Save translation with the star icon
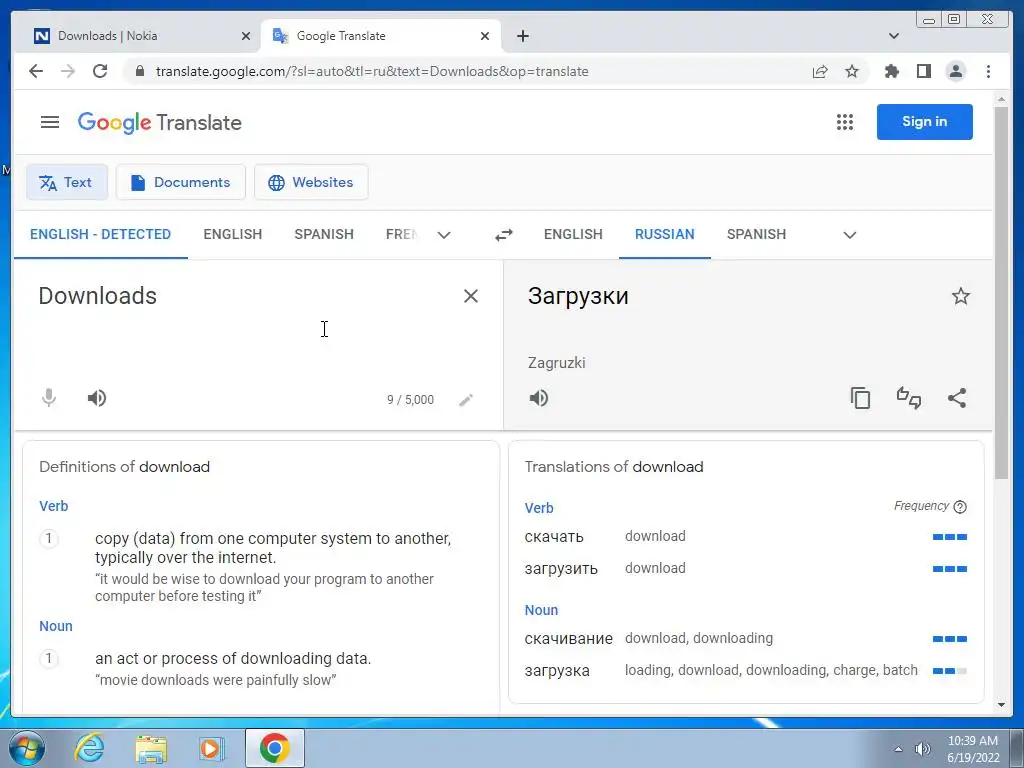This screenshot has width=1024, height=768. [x=961, y=296]
